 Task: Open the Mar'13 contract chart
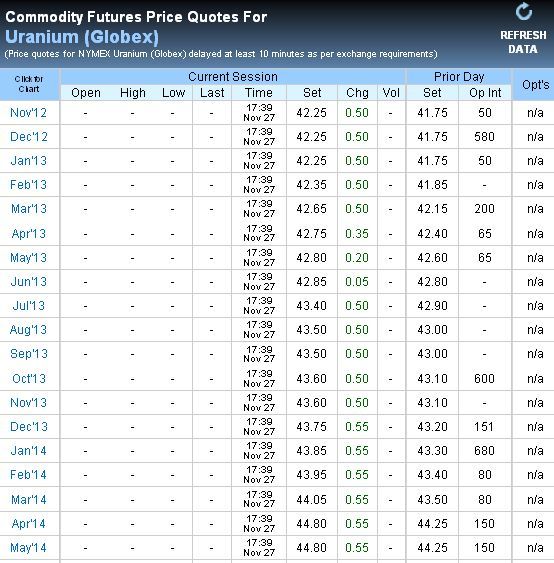click(29, 209)
